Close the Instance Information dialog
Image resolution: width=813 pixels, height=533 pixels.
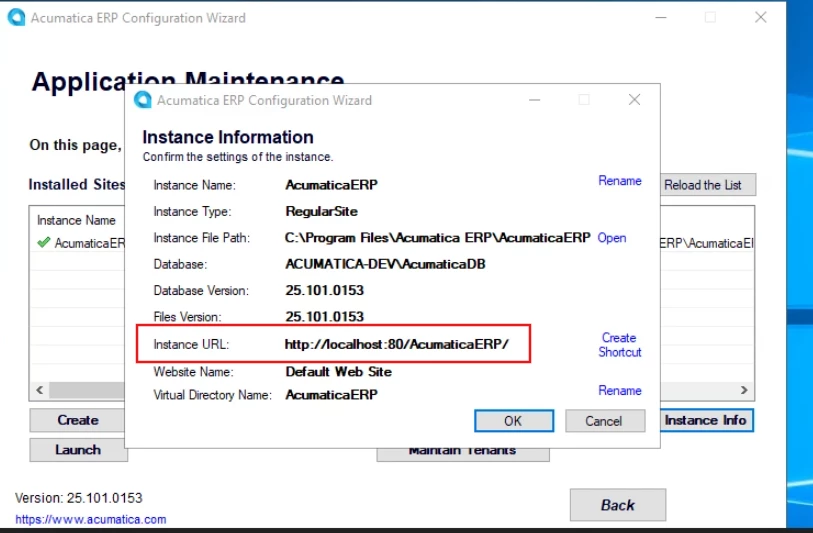(x=634, y=100)
